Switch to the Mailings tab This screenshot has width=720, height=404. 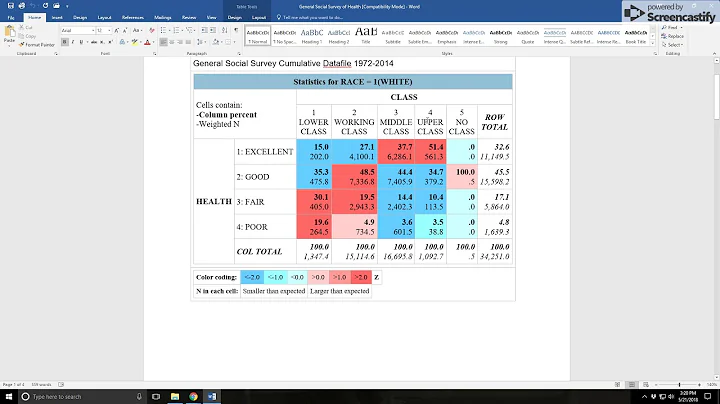163,17
